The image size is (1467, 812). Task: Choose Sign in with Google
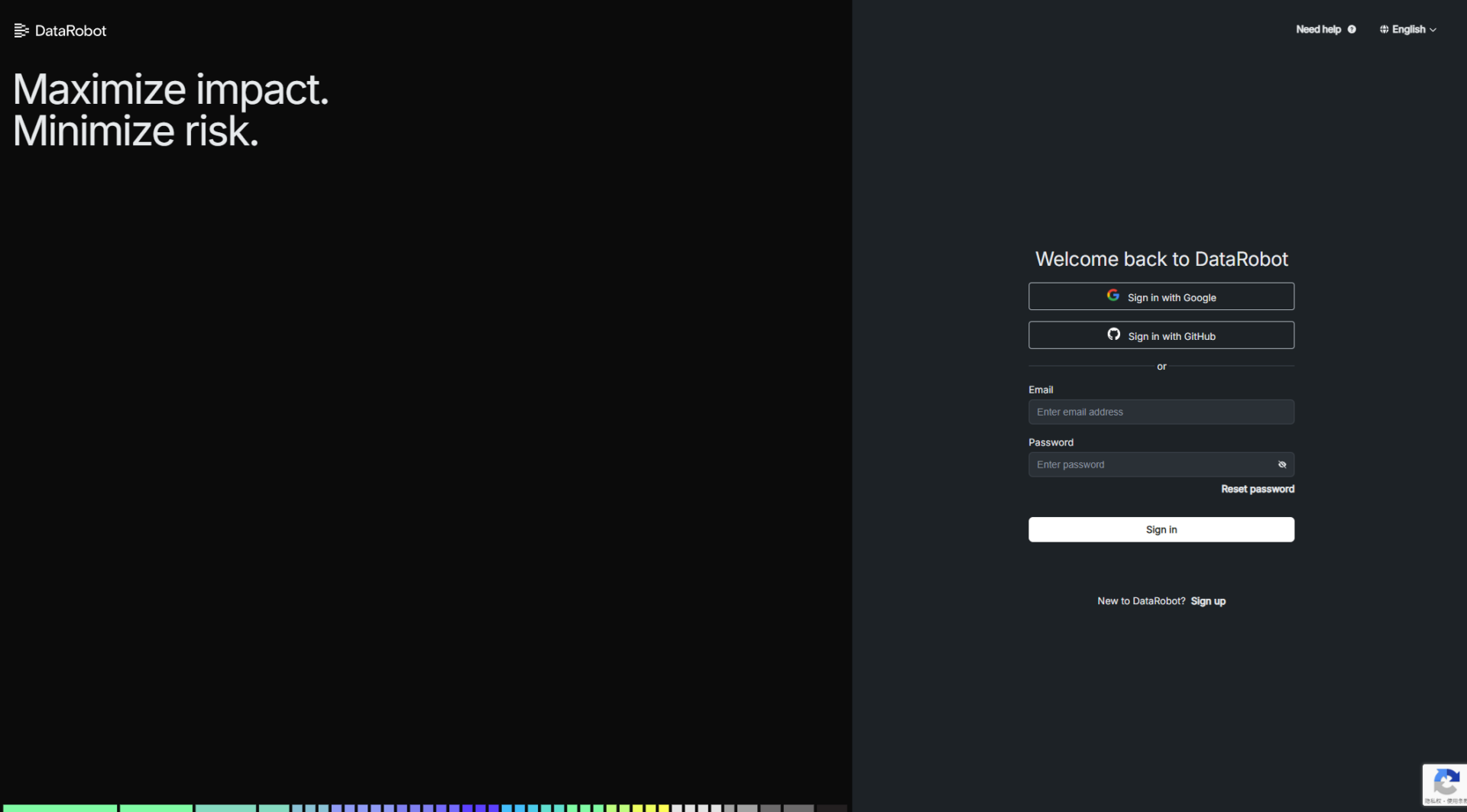[1161, 296]
